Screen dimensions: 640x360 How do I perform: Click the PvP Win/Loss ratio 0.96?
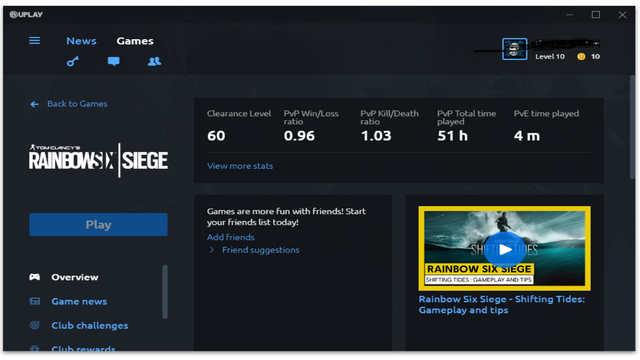299,136
